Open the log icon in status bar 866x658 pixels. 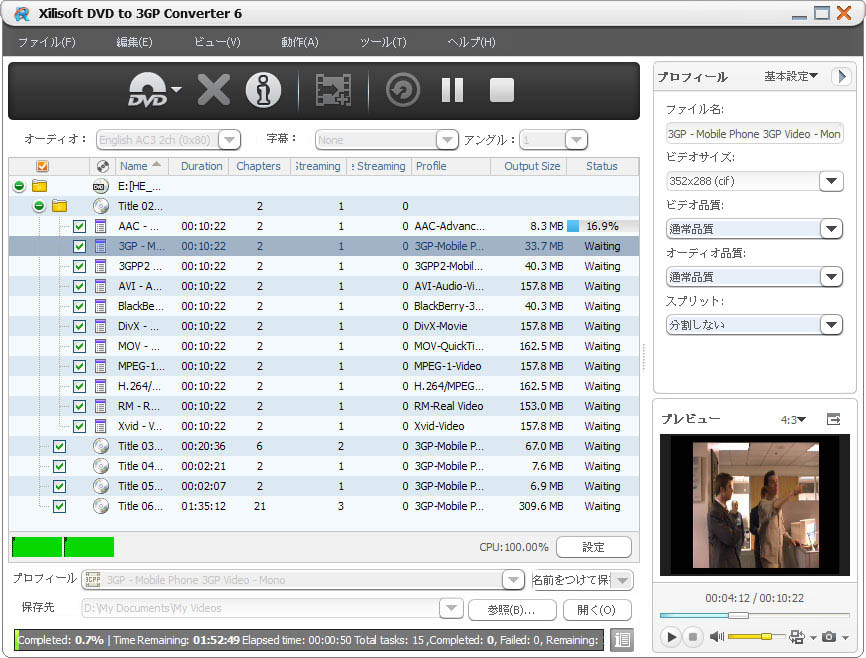(x=621, y=640)
